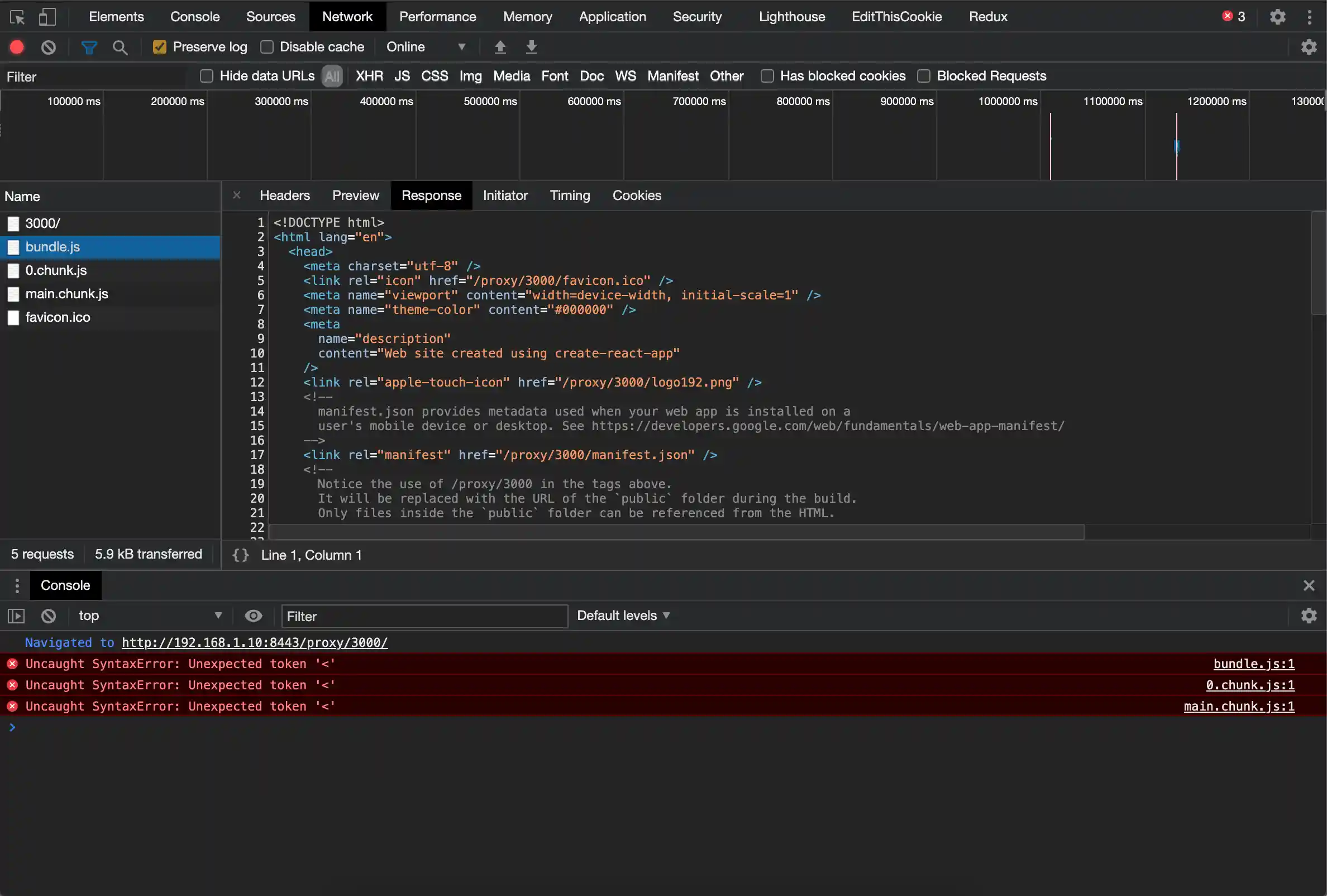
Task: Uncheck the Preserve log checkbox
Action: pos(160,47)
